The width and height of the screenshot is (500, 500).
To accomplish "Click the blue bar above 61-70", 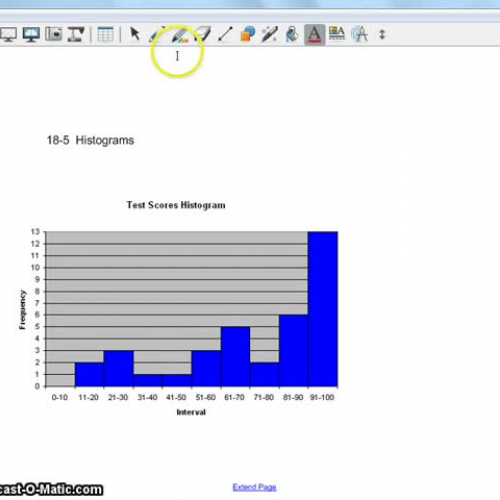I will 235,357.
